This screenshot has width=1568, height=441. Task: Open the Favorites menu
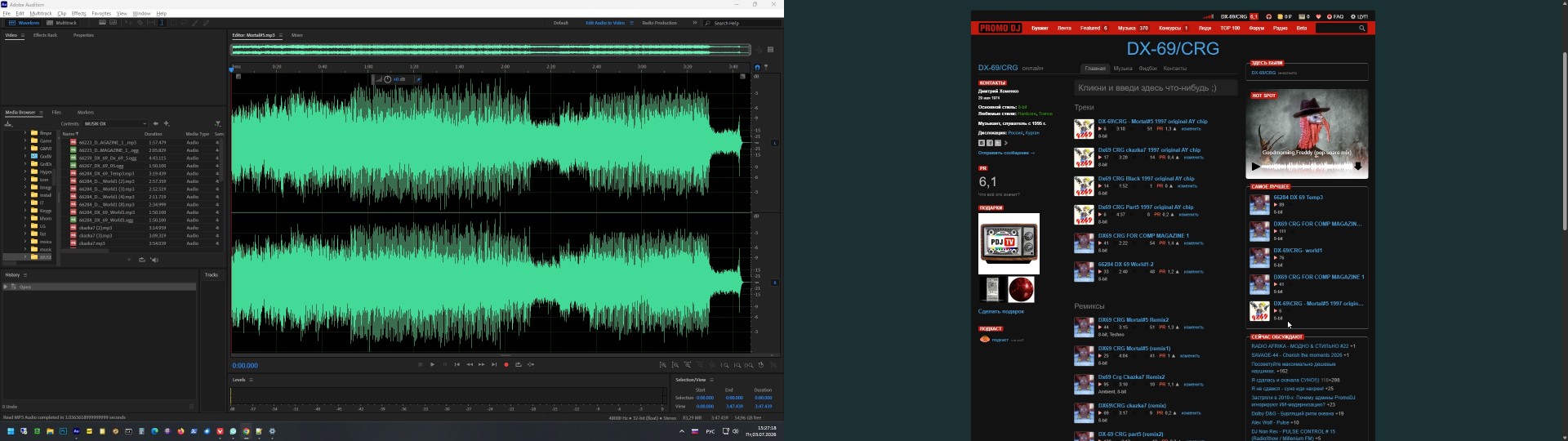point(101,14)
